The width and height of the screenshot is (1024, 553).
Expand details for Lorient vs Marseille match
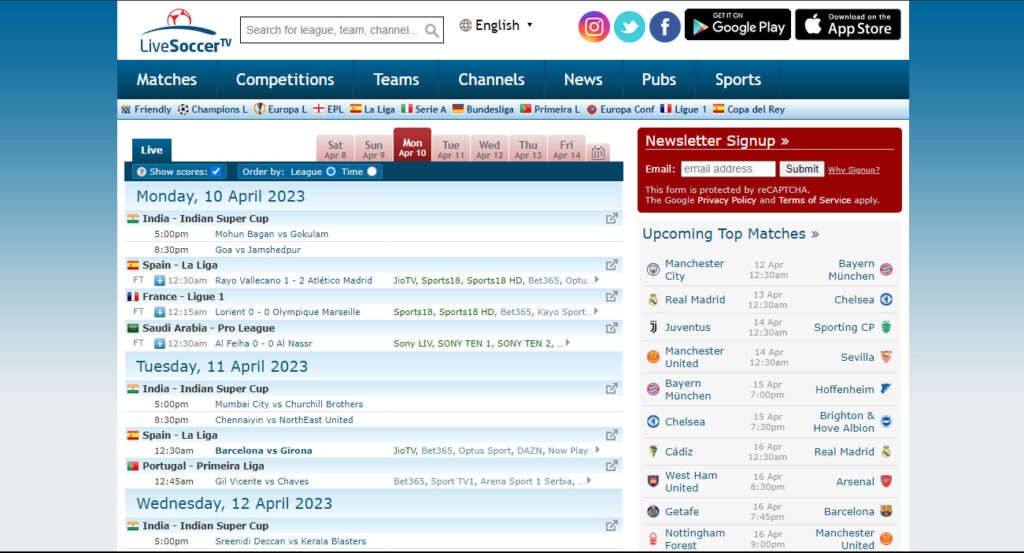pos(159,312)
